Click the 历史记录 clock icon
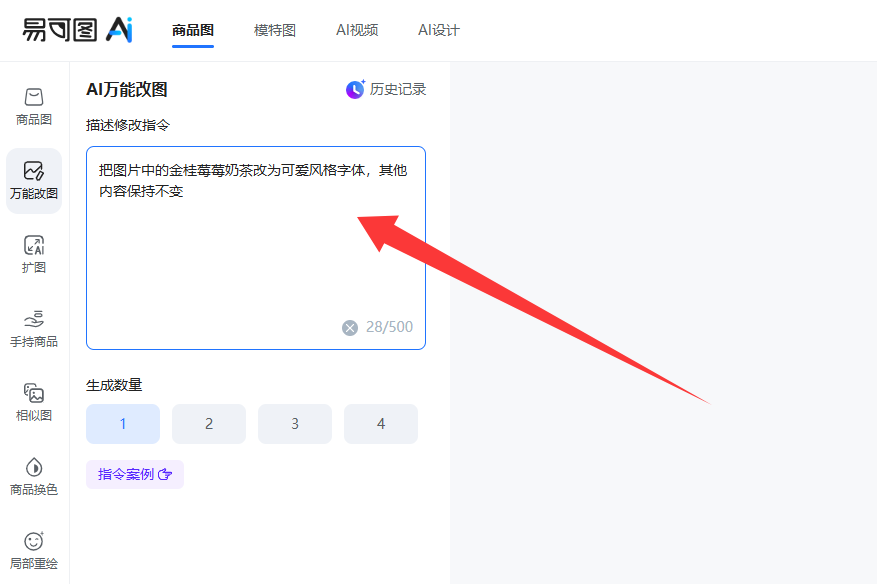877x584 pixels. pyautogui.click(x=355, y=90)
